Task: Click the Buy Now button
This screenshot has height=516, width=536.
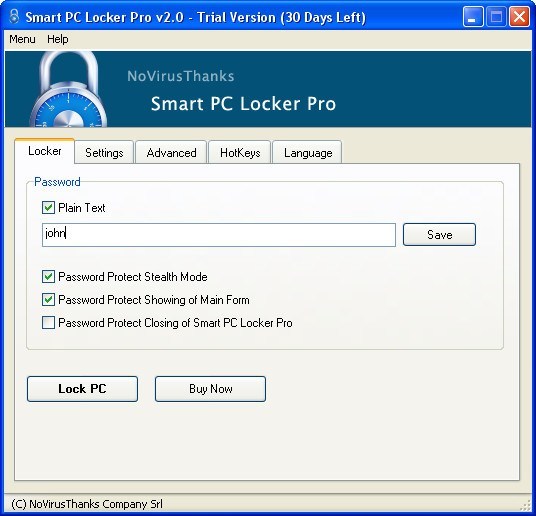Action: point(210,389)
